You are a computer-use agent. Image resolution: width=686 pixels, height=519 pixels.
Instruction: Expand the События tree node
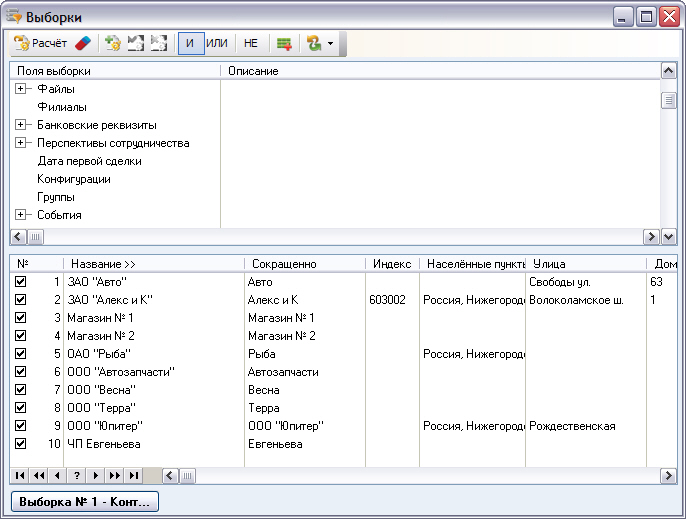pyautogui.click(x=20, y=214)
